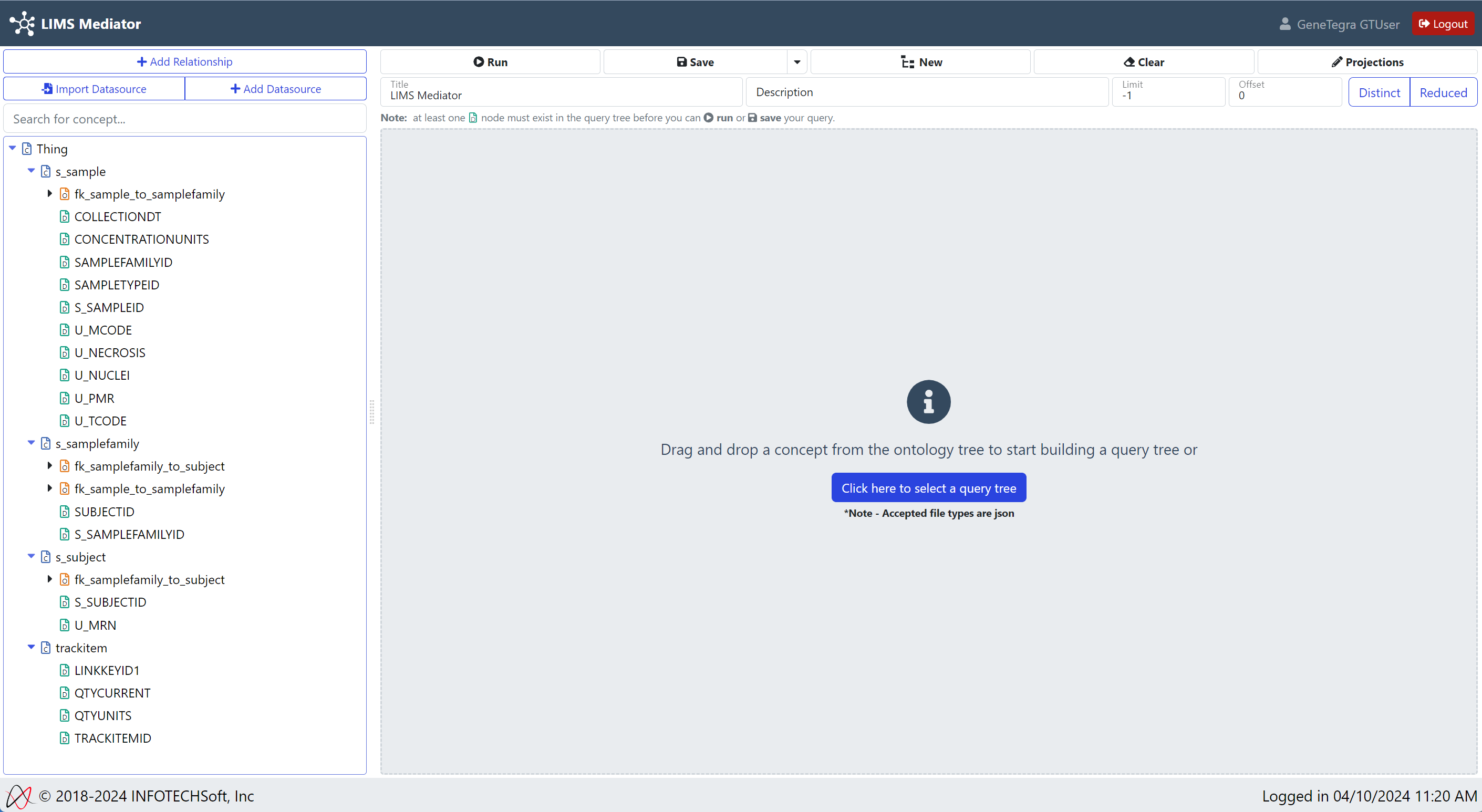Focus the Search for concept field

click(185, 119)
